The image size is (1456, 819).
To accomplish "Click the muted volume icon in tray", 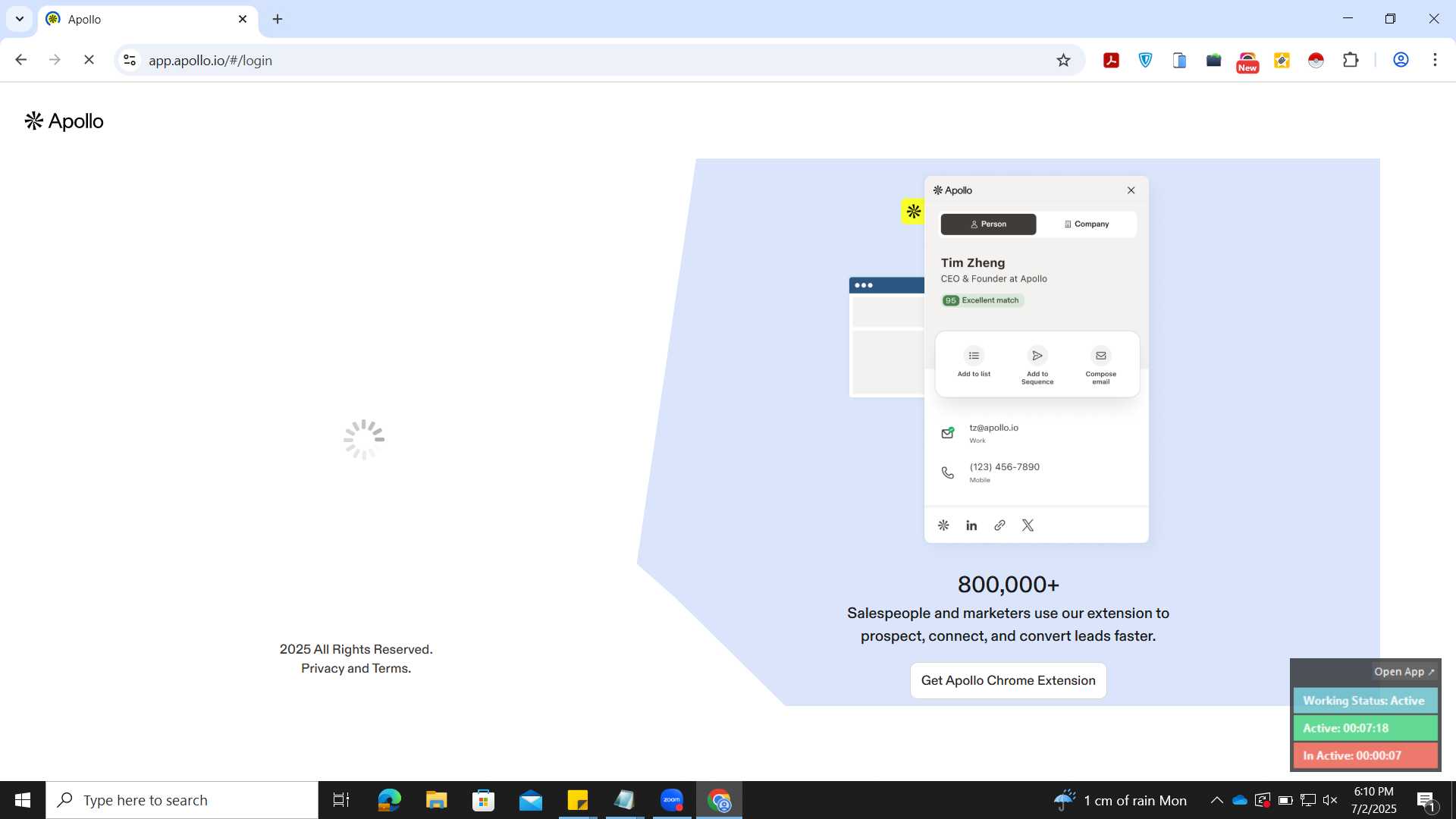I will pos(1330,800).
